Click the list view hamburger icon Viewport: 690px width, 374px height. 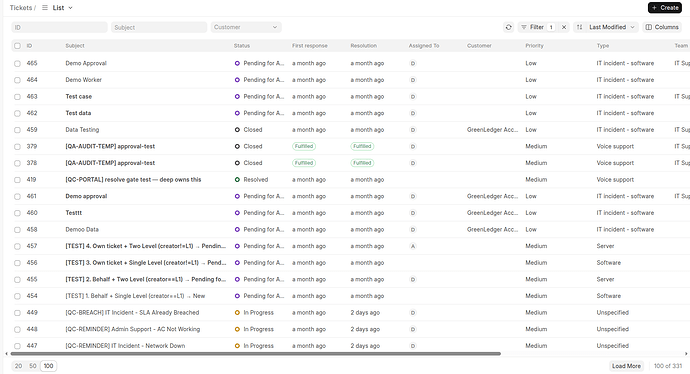(x=45, y=8)
